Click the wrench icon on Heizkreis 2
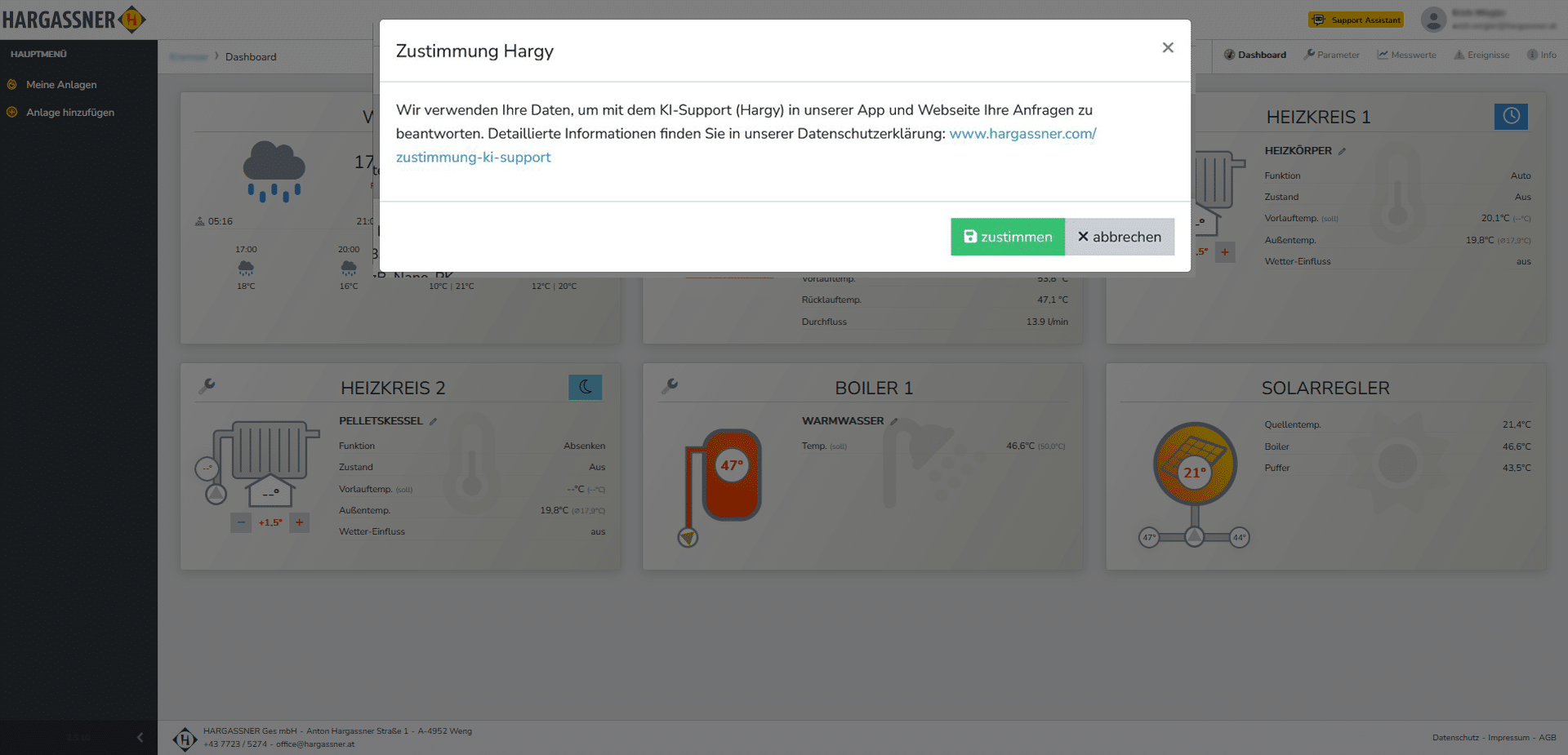Screen dimensions: 1568x755 click(x=207, y=386)
